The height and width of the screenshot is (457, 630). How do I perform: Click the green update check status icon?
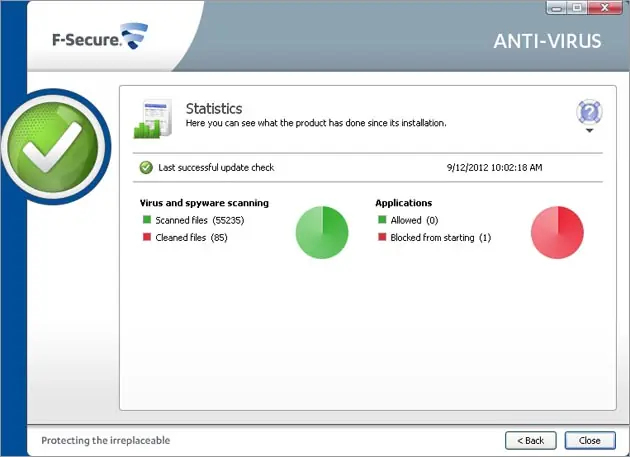(x=146, y=167)
